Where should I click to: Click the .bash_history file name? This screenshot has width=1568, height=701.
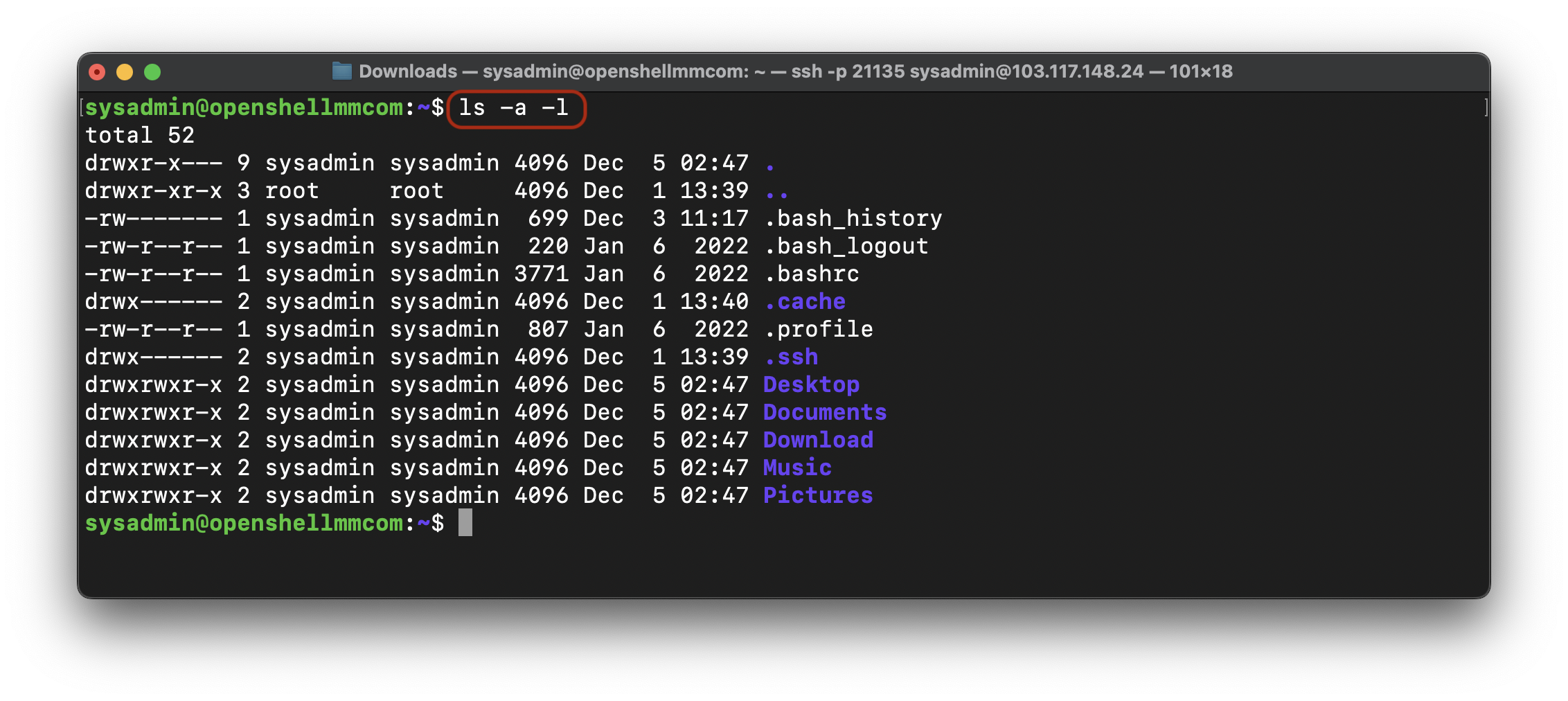pos(853,219)
